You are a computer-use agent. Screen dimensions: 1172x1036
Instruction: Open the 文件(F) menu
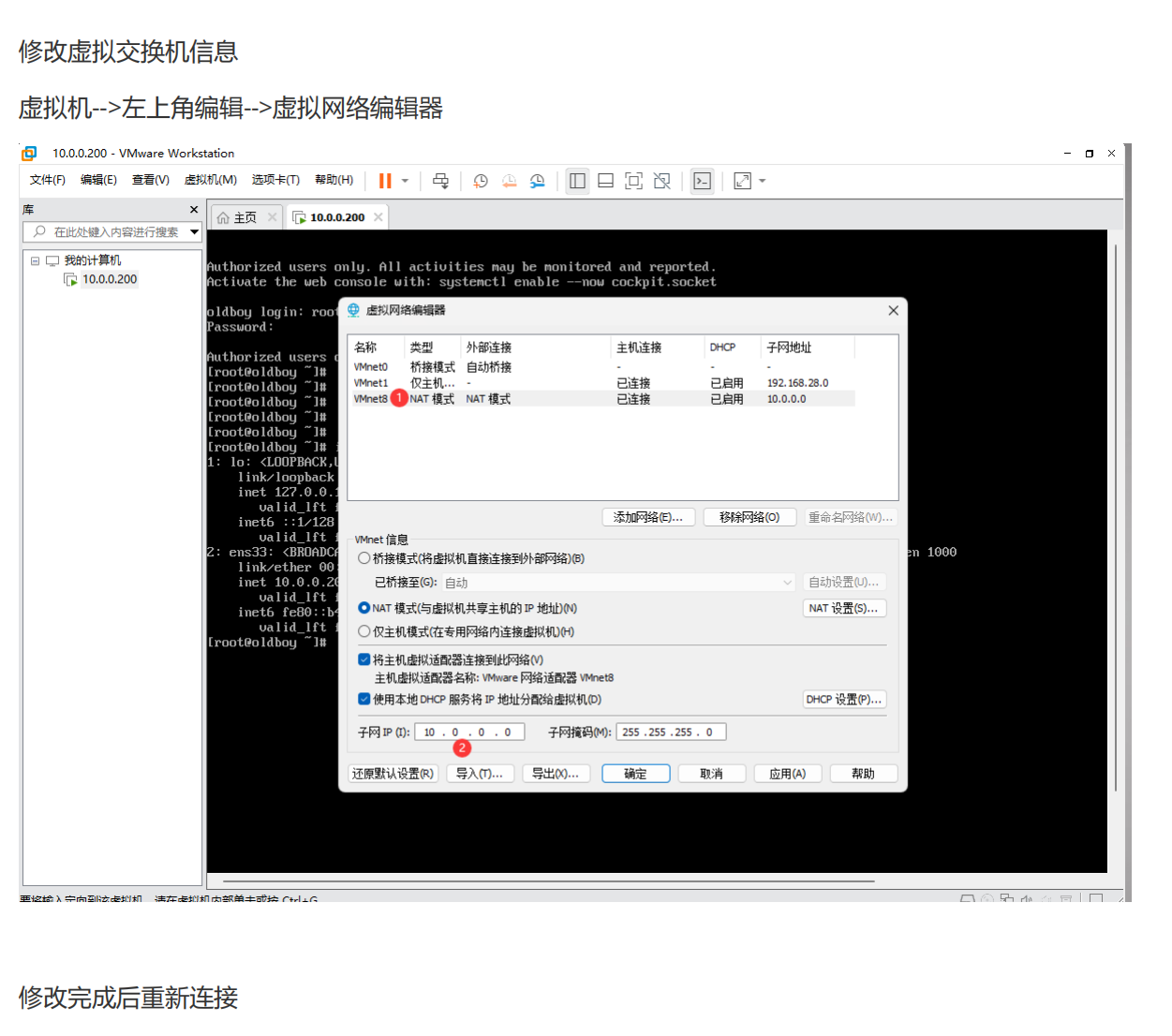point(48,180)
